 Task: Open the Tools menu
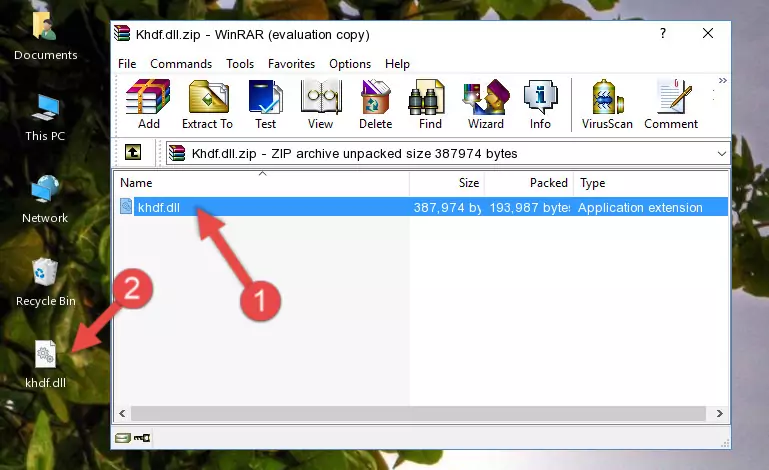tap(240, 64)
